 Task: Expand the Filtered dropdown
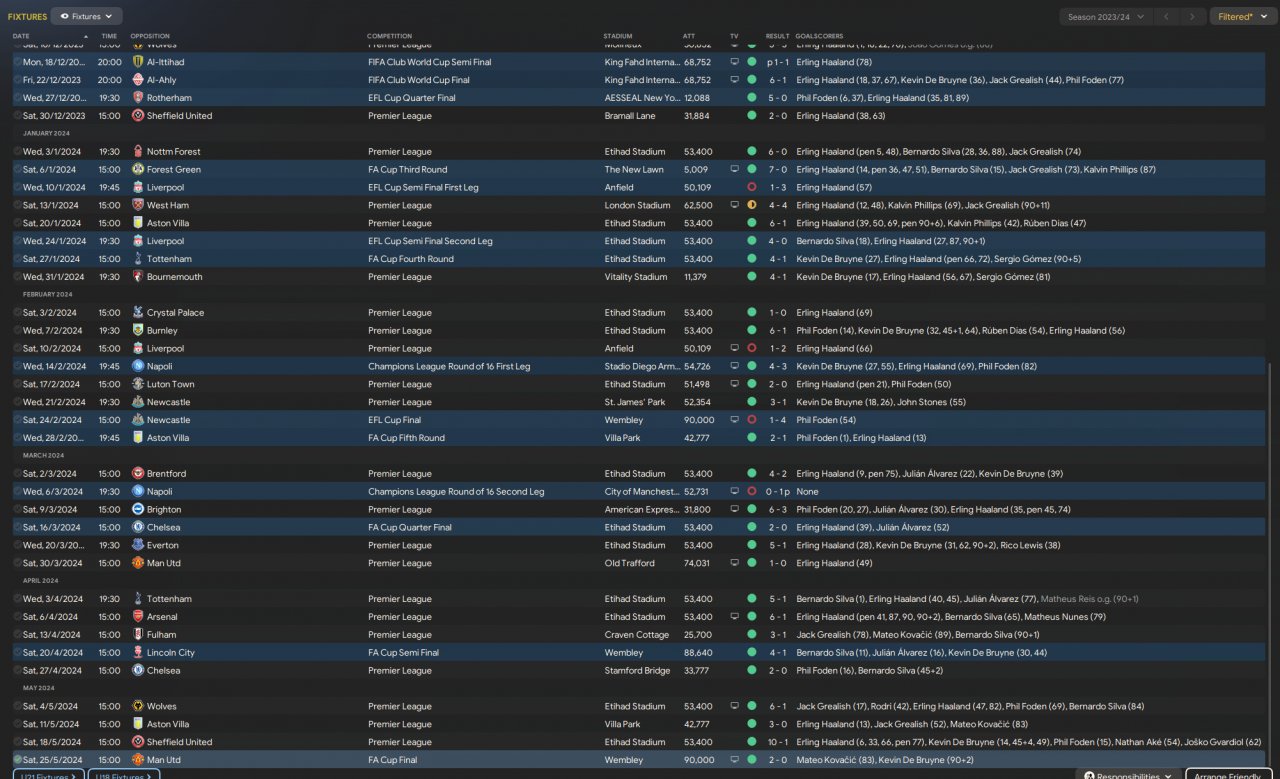(x=1241, y=16)
